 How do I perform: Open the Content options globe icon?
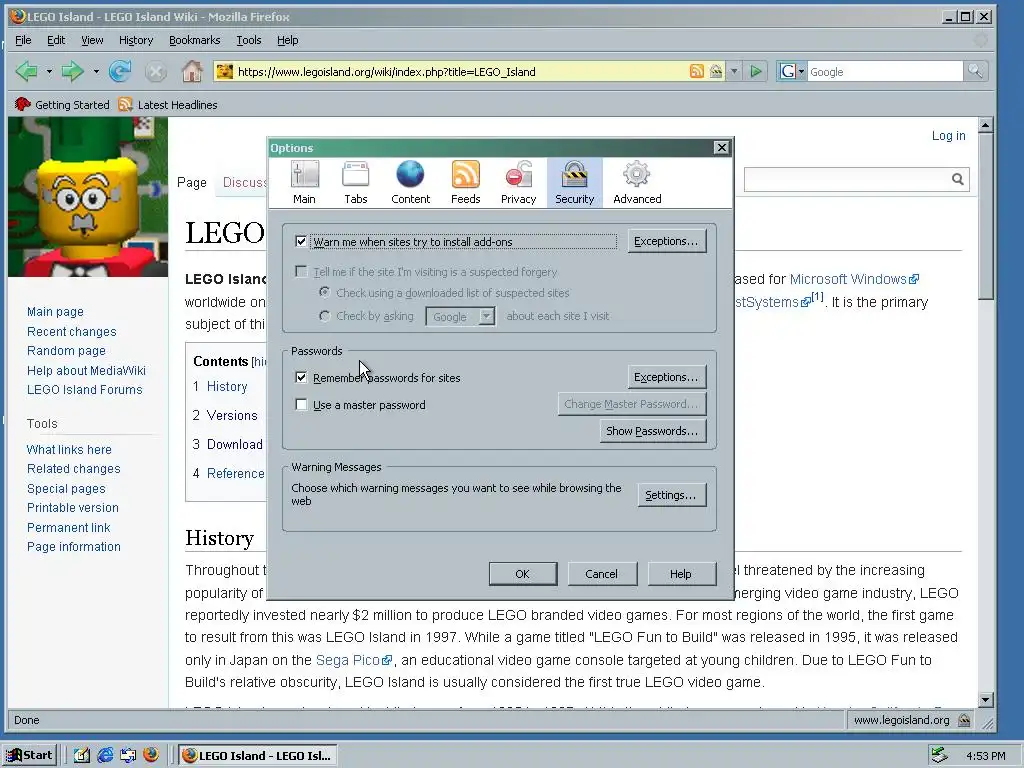pyautogui.click(x=410, y=183)
